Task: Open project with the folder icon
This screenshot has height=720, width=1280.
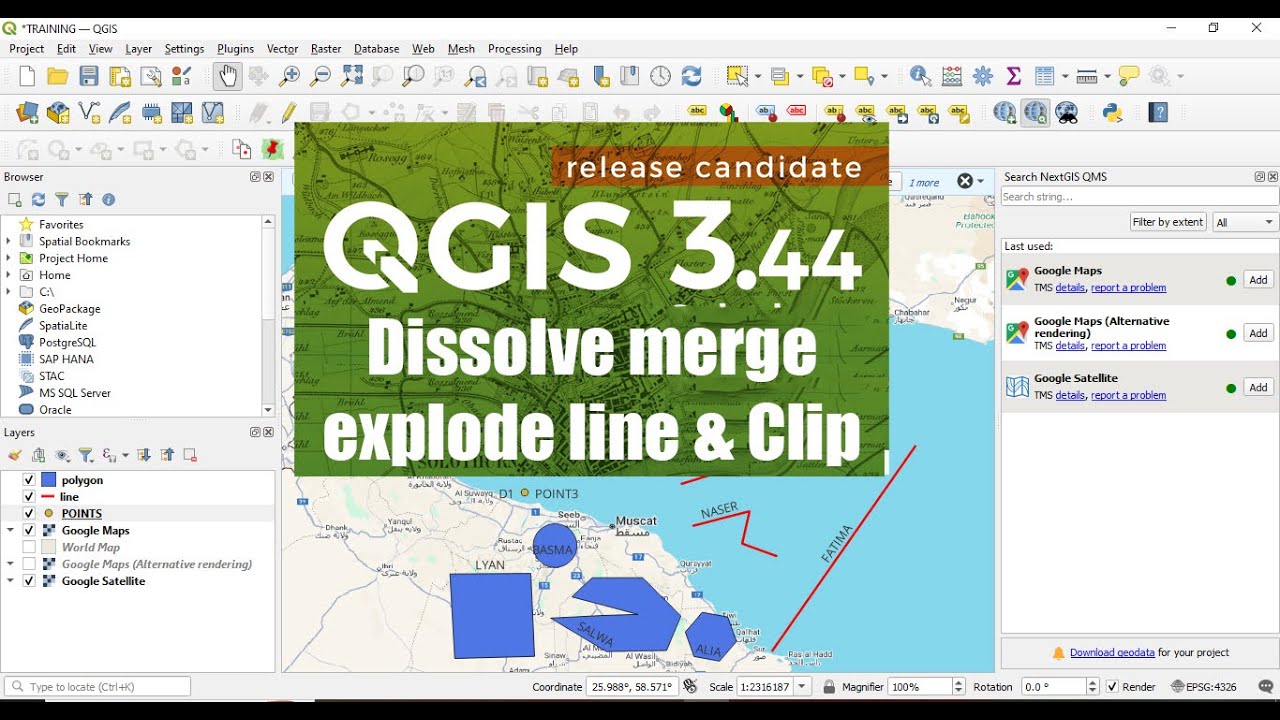Action: [58, 76]
